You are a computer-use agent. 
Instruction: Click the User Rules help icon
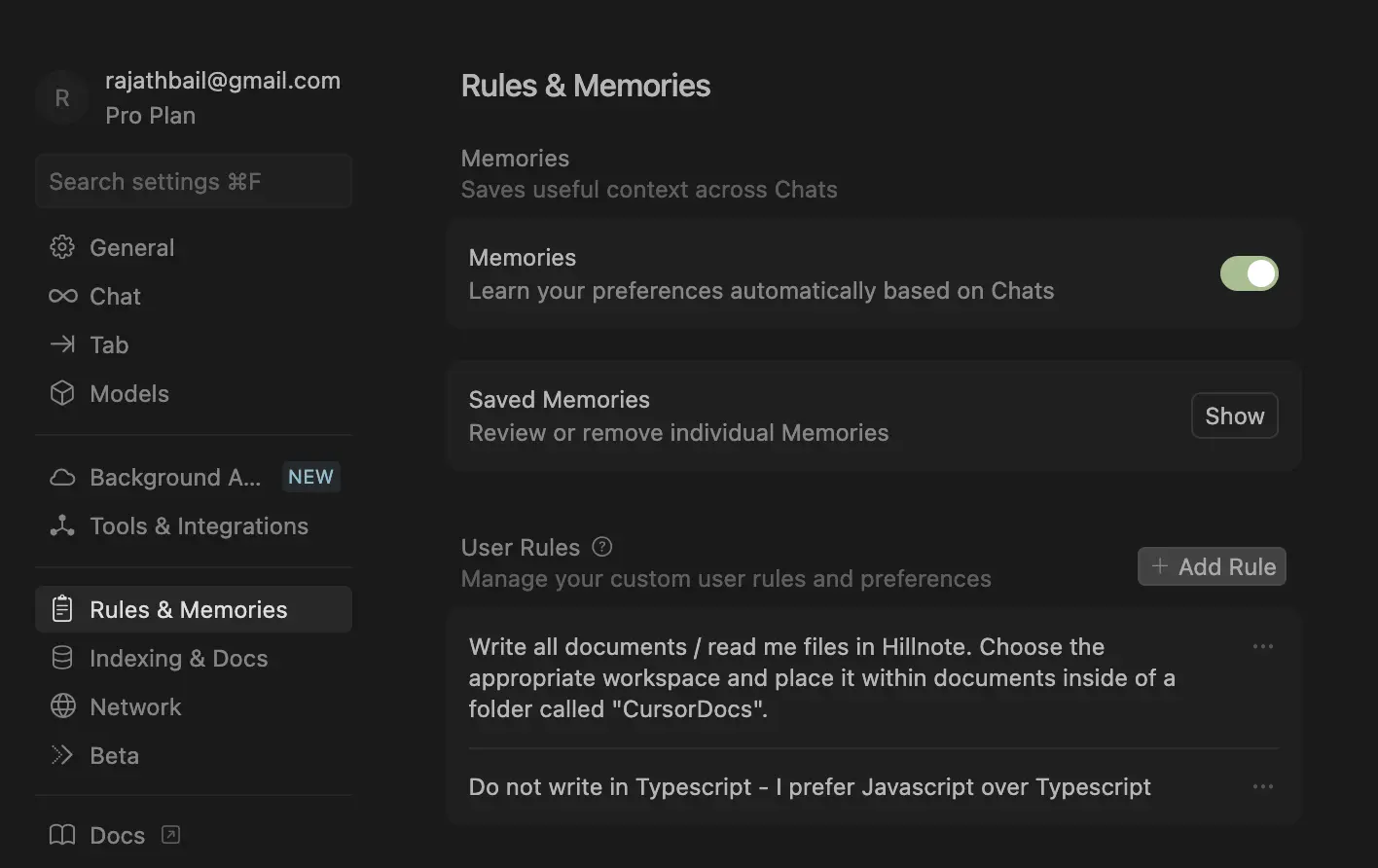(x=602, y=547)
